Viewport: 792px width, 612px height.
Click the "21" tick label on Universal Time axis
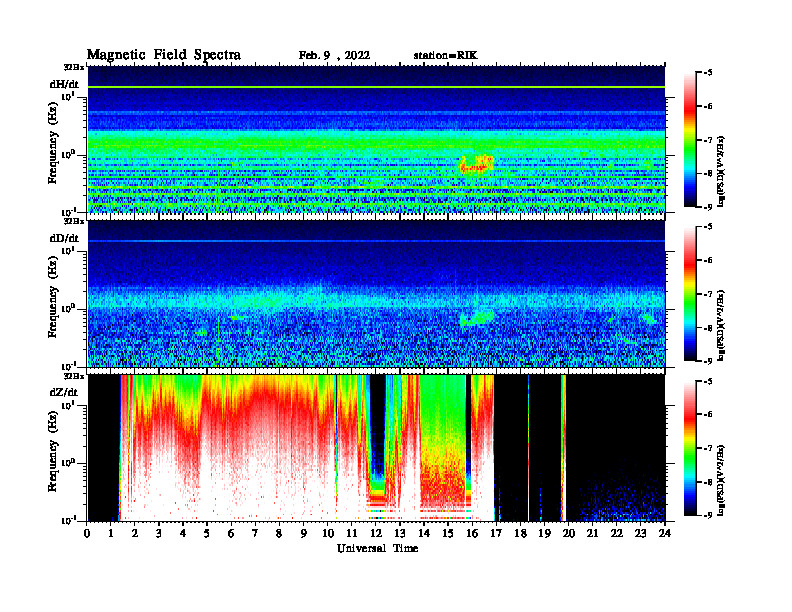pyautogui.click(x=592, y=533)
